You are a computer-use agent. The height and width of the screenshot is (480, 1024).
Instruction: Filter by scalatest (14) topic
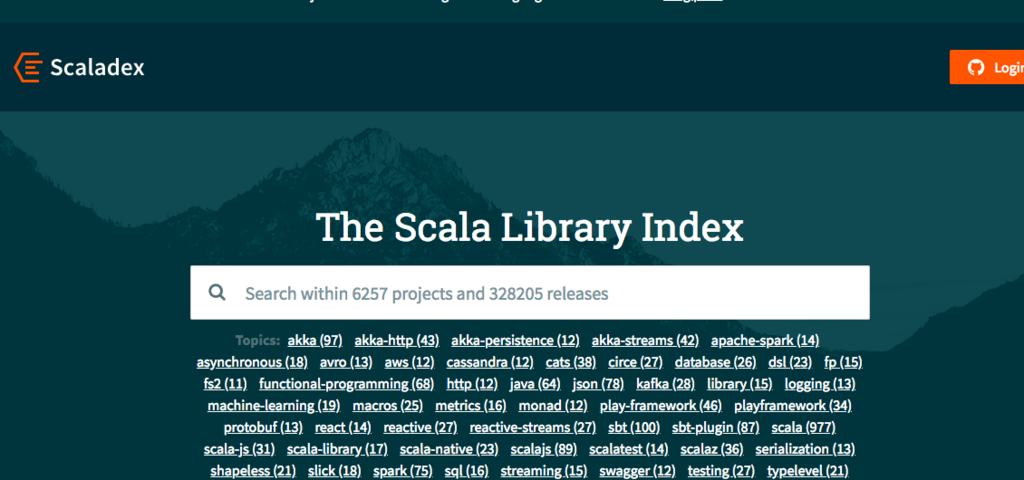[x=629, y=449]
